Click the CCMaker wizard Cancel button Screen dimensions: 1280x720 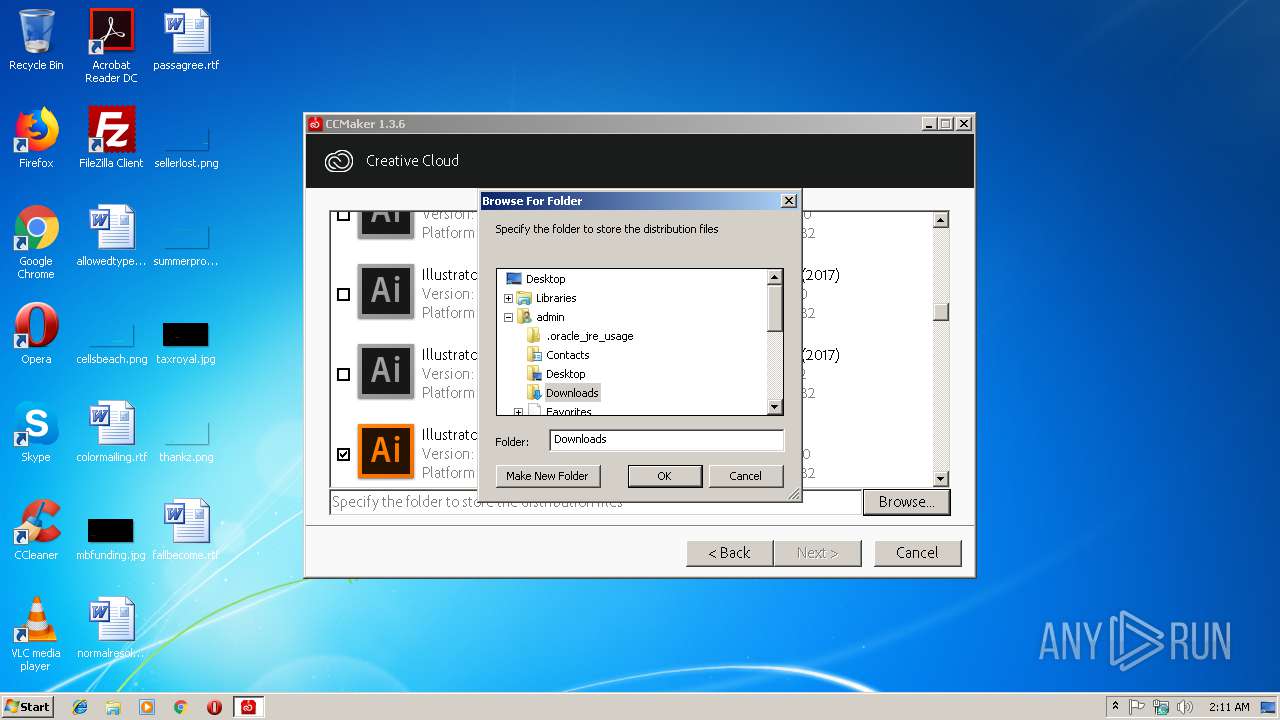917,553
